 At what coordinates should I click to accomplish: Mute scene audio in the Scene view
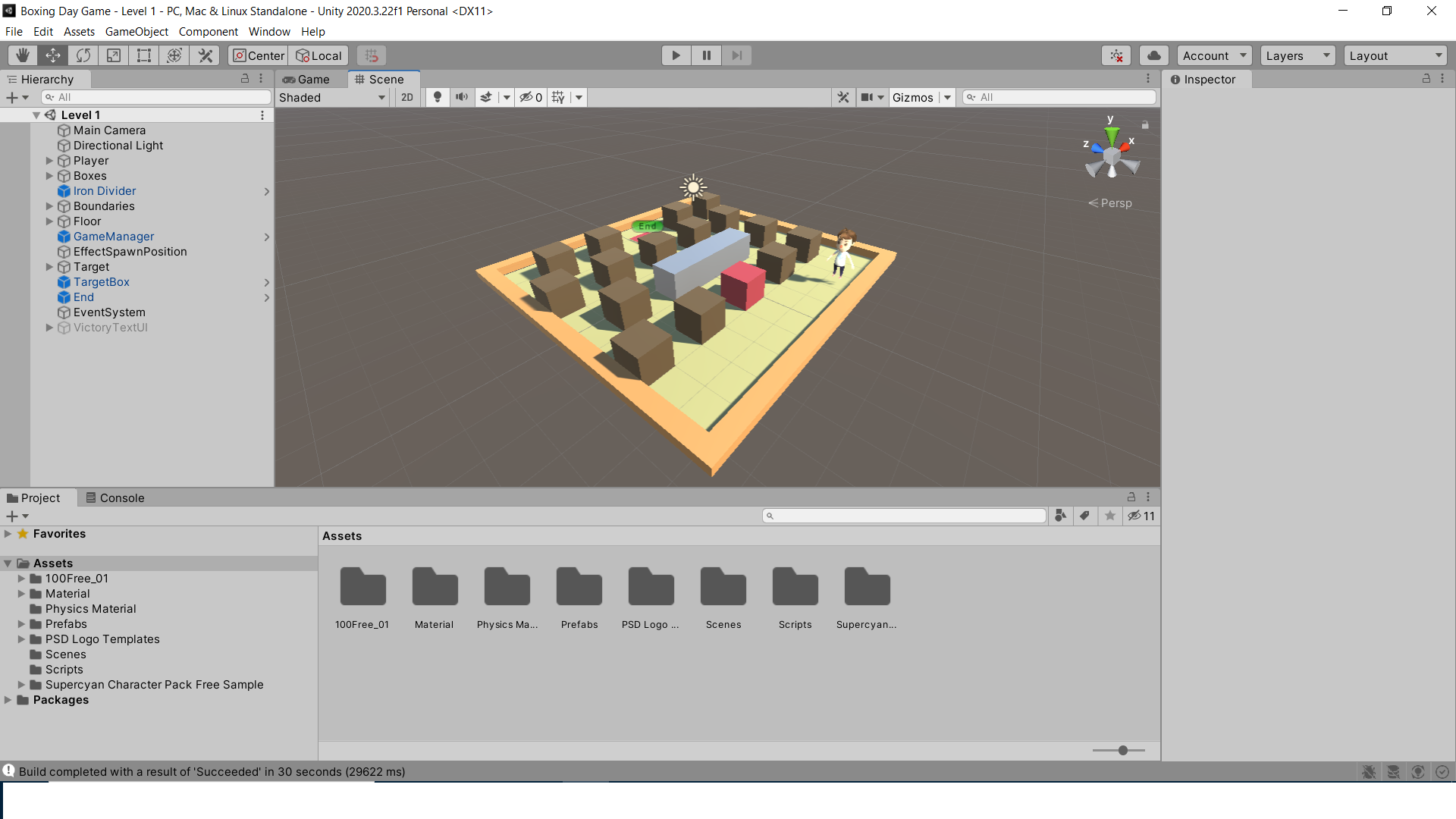click(462, 97)
